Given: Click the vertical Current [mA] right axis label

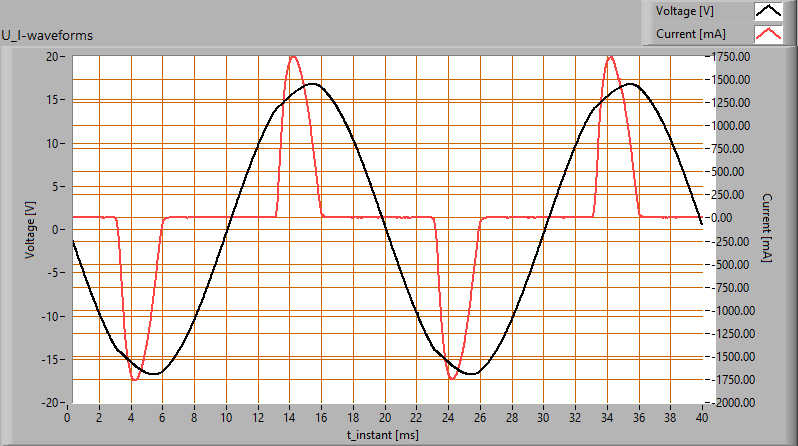Looking at the screenshot, I should click(x=767, y=229).
